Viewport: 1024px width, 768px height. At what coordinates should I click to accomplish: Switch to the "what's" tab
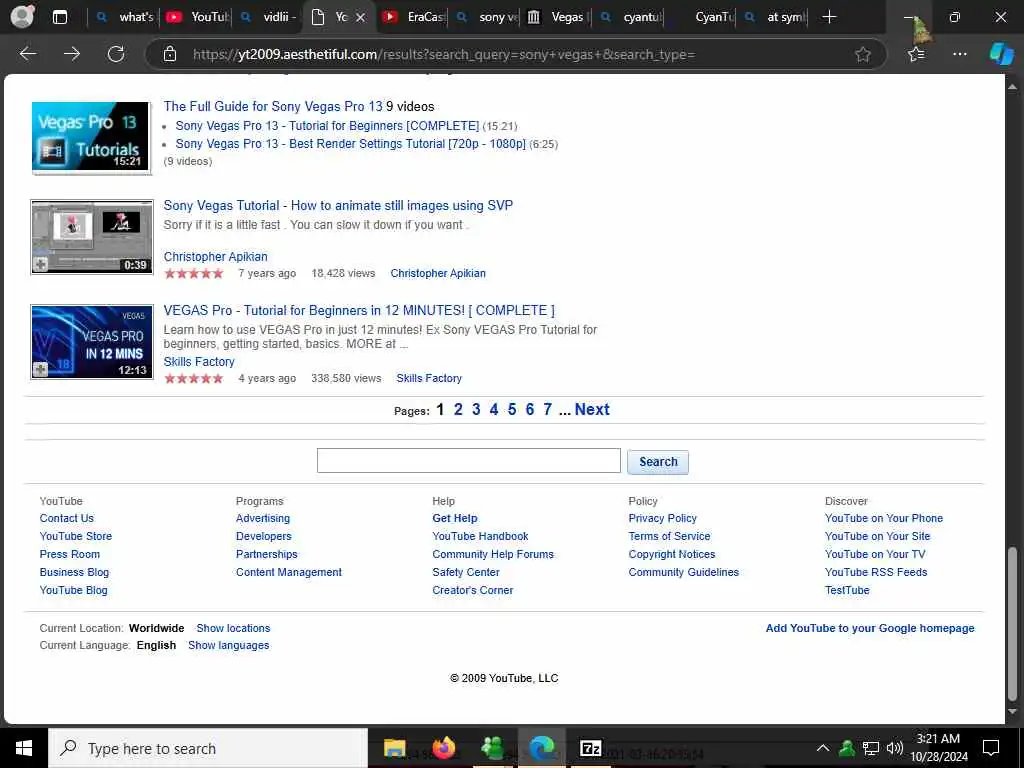(x=124, y=17)
